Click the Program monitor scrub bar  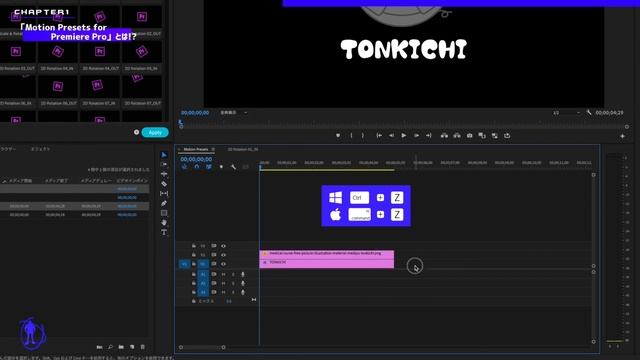(x=404, y=126)
